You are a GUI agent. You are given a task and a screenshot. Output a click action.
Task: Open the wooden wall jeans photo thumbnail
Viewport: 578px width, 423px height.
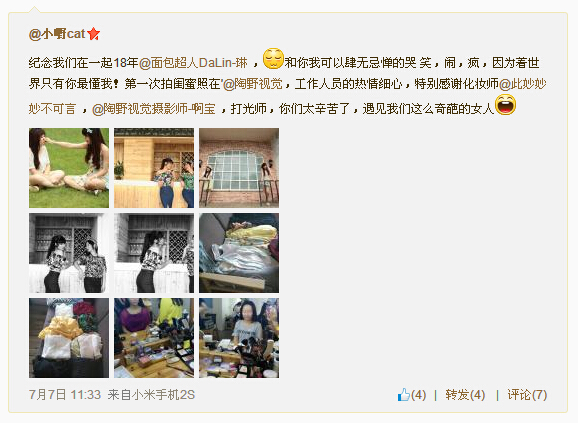click(154, 168)
